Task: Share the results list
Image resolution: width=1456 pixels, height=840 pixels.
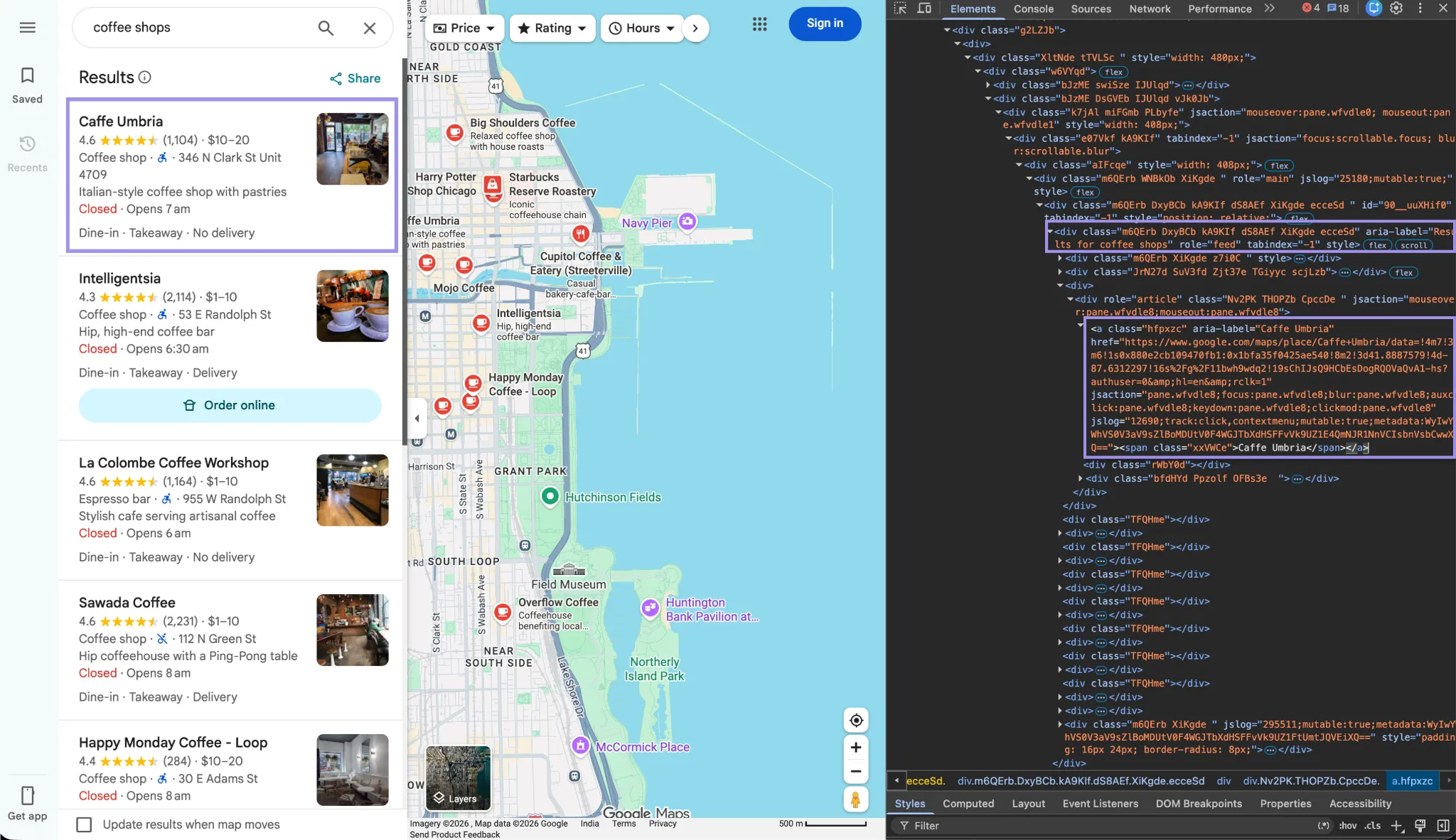Action: (355, 78)
